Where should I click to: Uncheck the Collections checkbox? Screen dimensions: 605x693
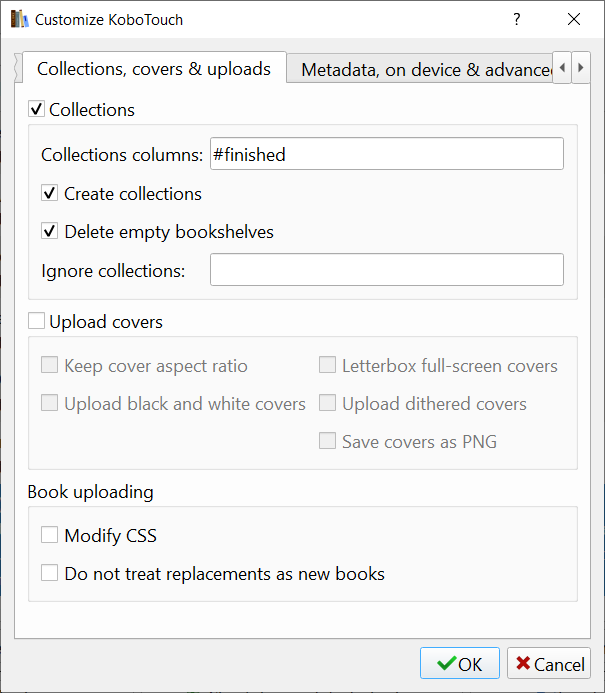tap(37, 110)
